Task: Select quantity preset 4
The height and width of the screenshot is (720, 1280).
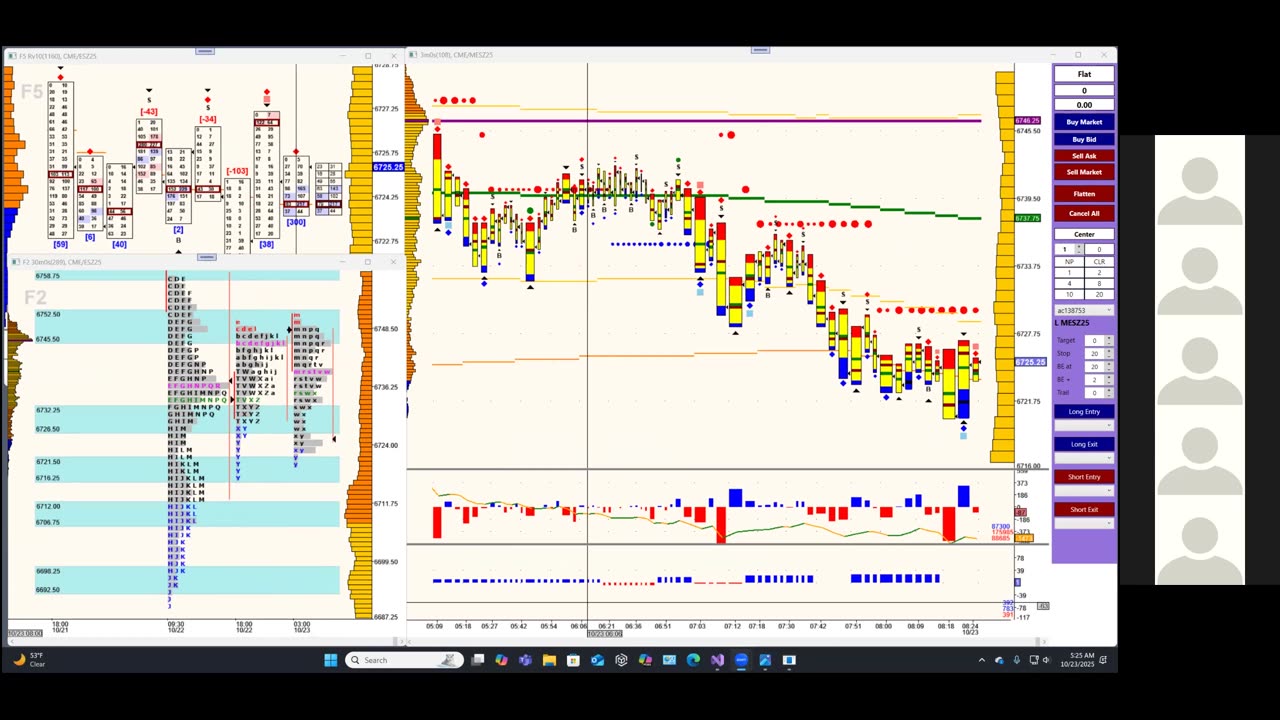Action: [1069, 284]
